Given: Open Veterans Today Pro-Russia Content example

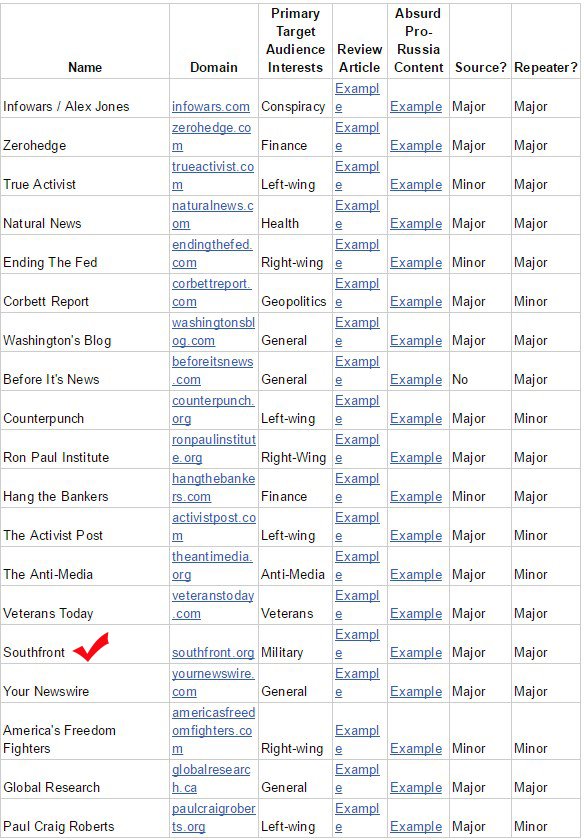Looking at the screenshot, I should click(x=416, y=614).
